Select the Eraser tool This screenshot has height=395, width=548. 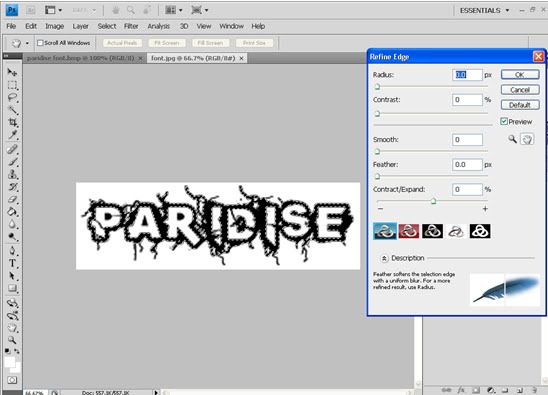(x=12, y=199)
